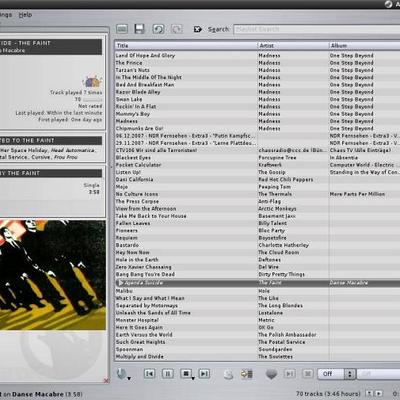This screenshot has width=400, height=400.
Task: Click '70 tracks (3:46 hours)' status text
Action: [328, 394]
